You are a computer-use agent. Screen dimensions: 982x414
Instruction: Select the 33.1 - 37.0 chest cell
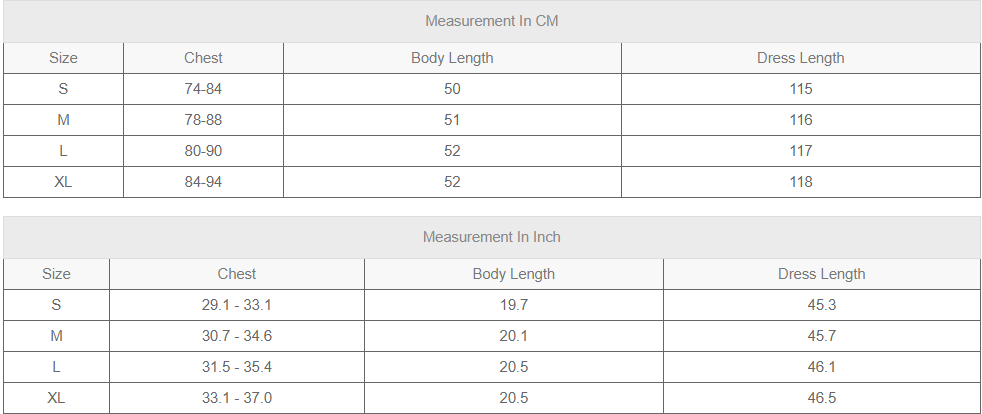point(237,398)
